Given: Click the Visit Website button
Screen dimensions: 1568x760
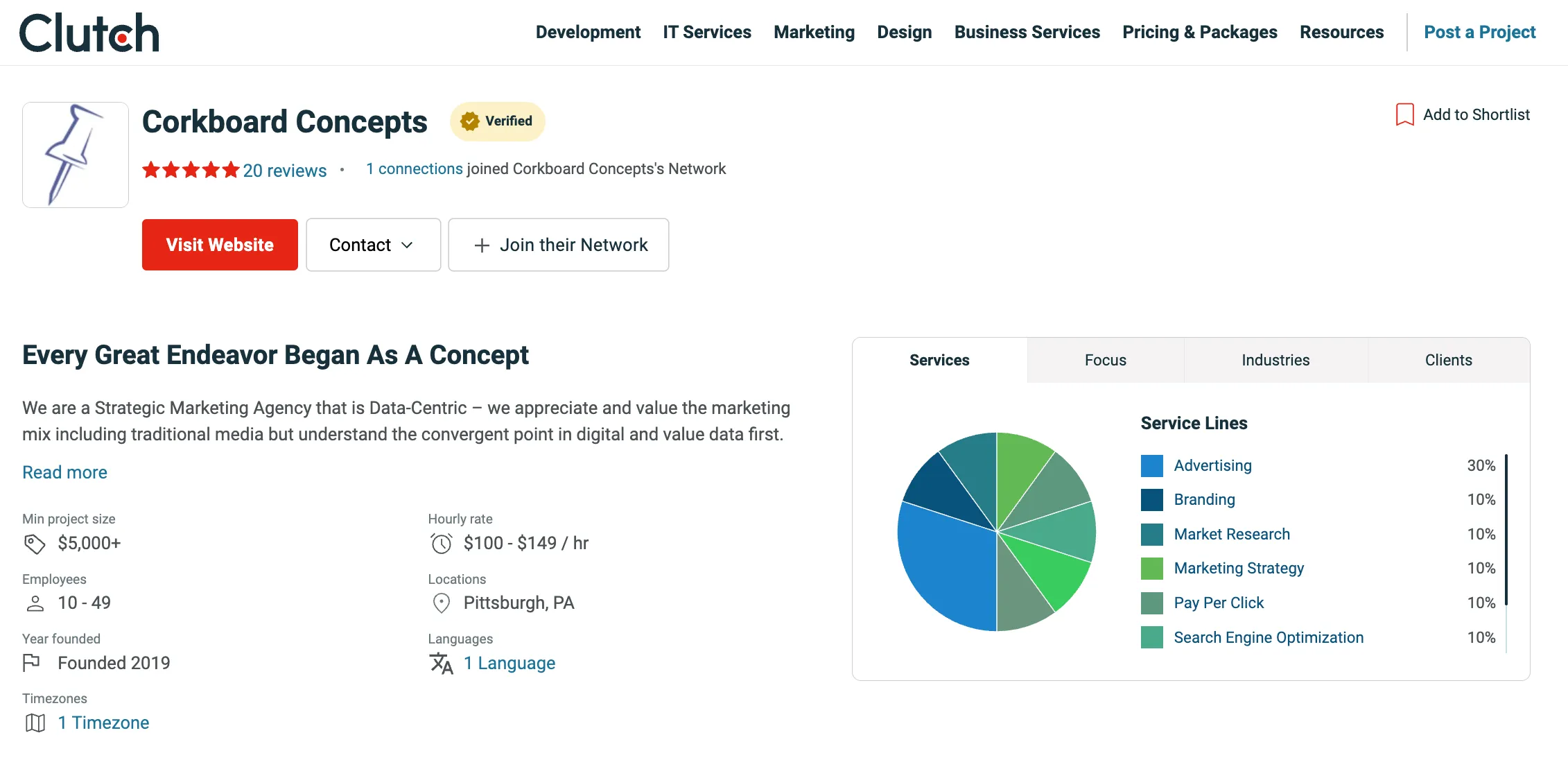Looking at the screenshot, I should click(219, 245).
